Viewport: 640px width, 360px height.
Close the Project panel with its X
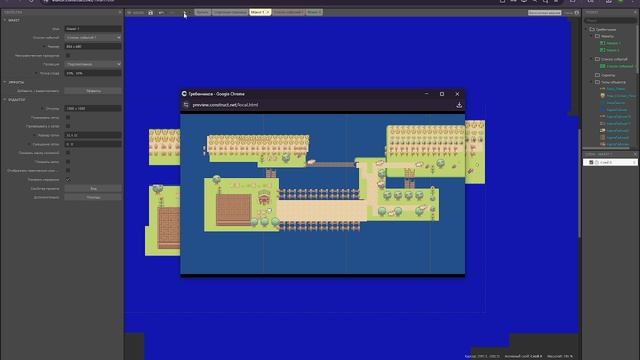(x=636, y=12)
